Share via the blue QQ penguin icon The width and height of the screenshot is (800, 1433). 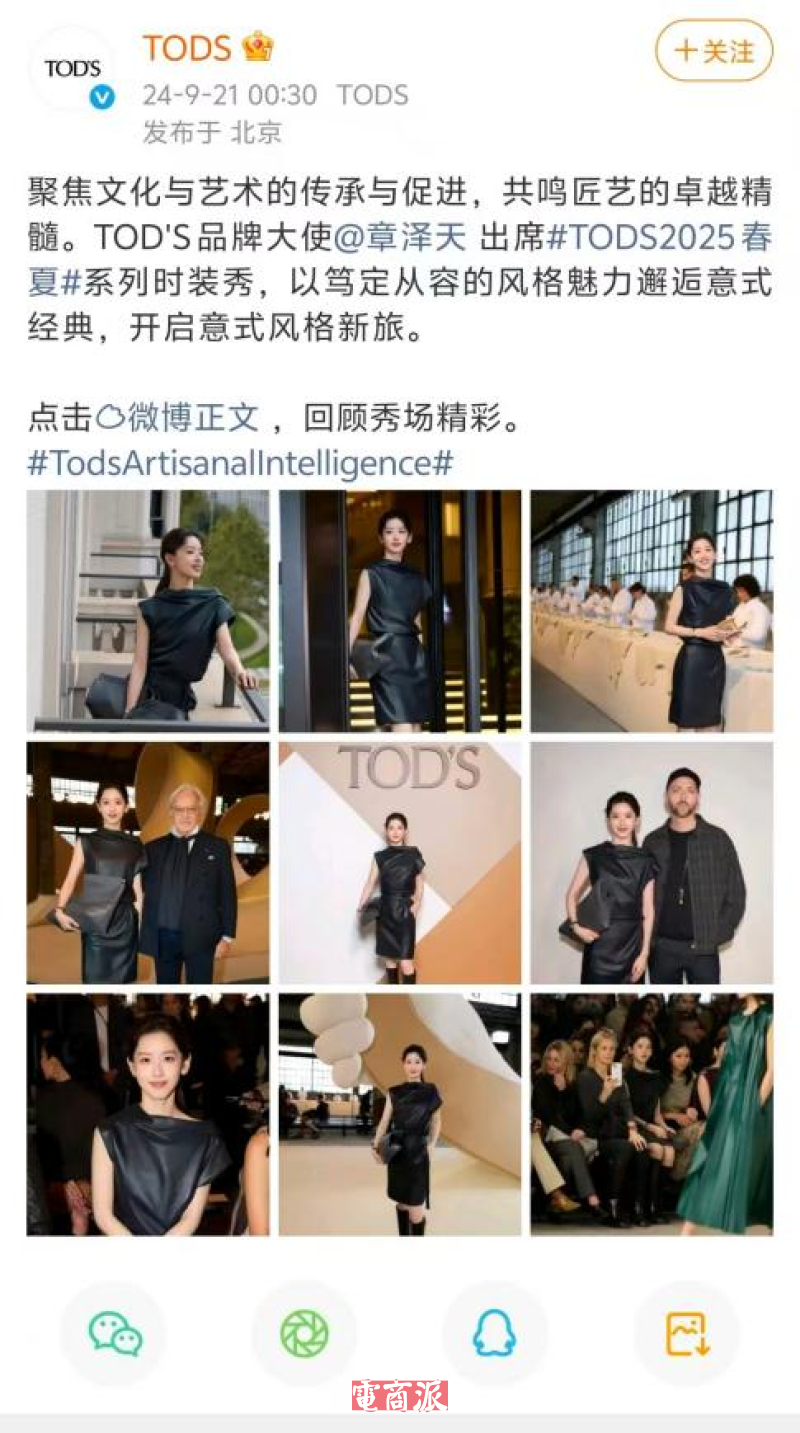point(495,1334)
